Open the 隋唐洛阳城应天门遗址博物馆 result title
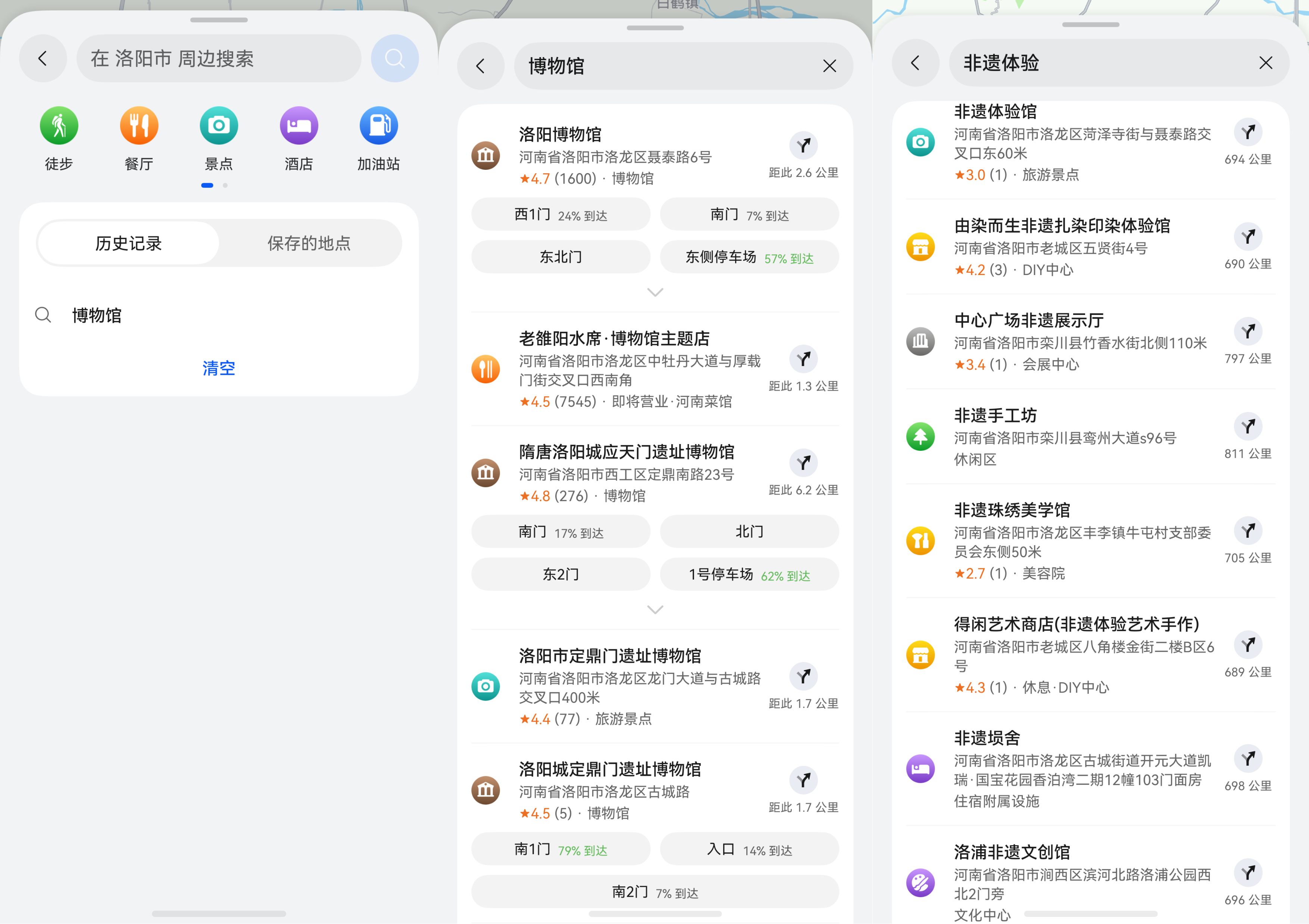The height and width of the screenshot is (924, 1309). (x=627, y=452)
